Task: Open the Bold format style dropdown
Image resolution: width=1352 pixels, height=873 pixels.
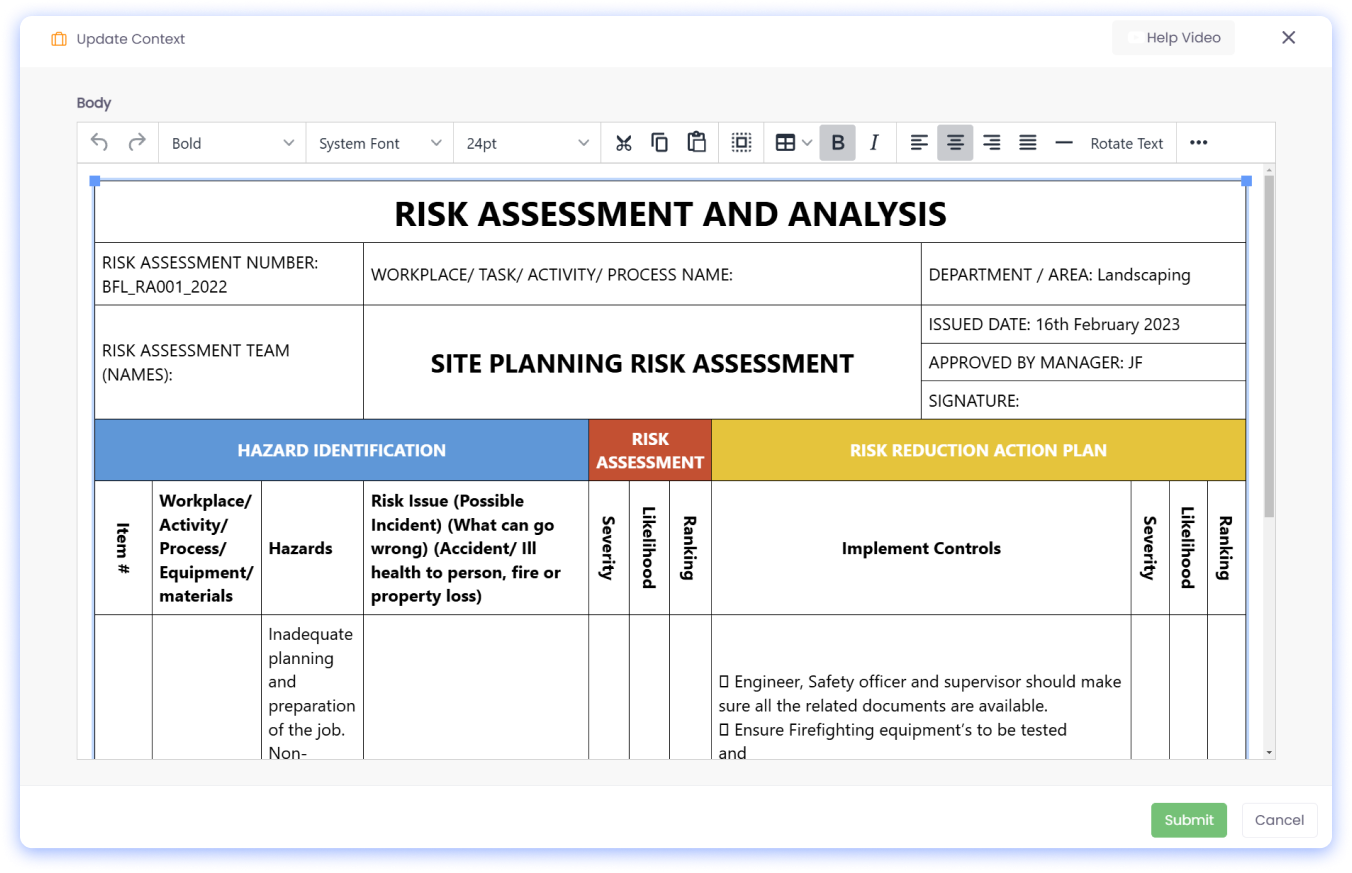Action: coord(232,143)
